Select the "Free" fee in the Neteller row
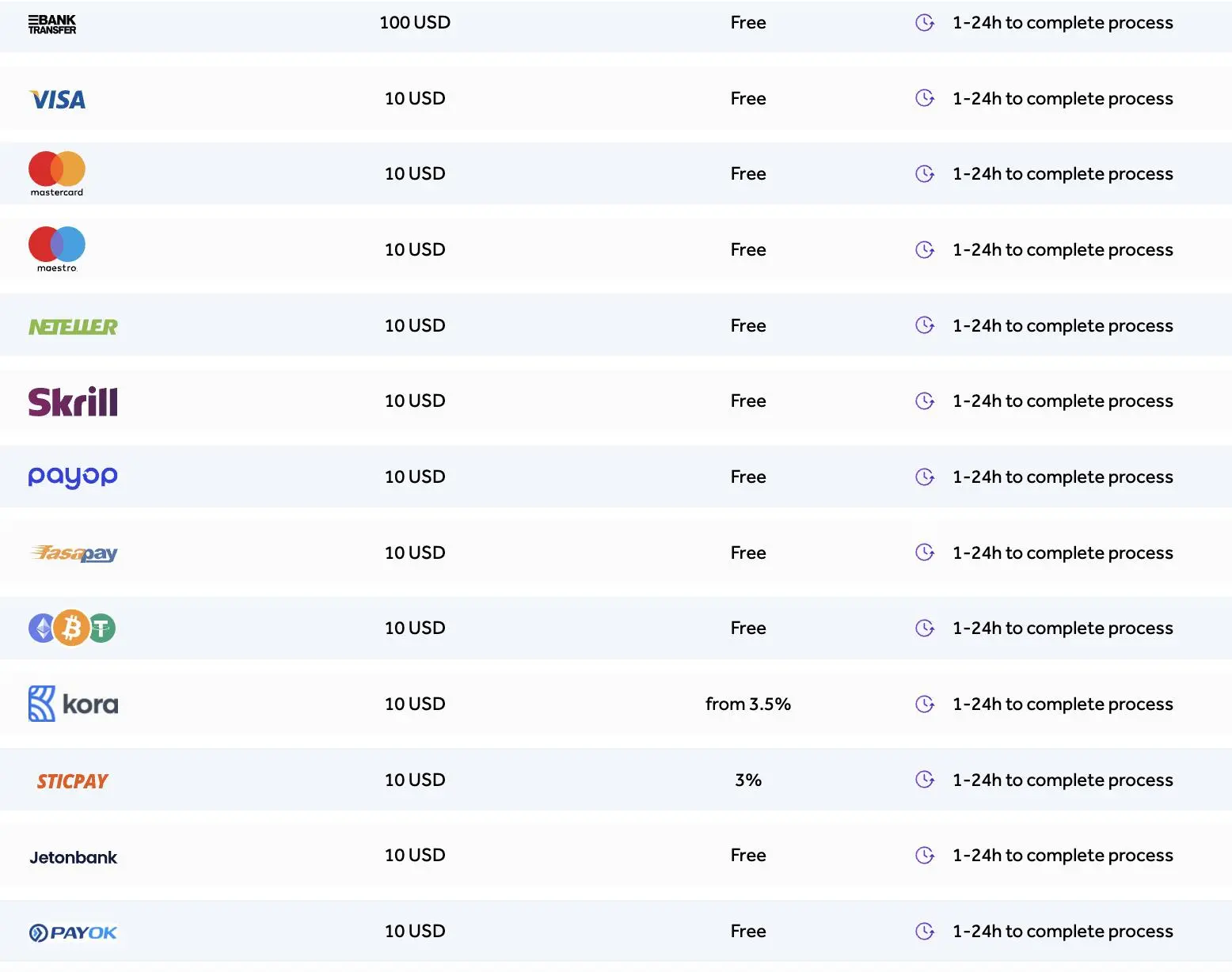Viewport: 1232px width, 972px height. [748, 325]
